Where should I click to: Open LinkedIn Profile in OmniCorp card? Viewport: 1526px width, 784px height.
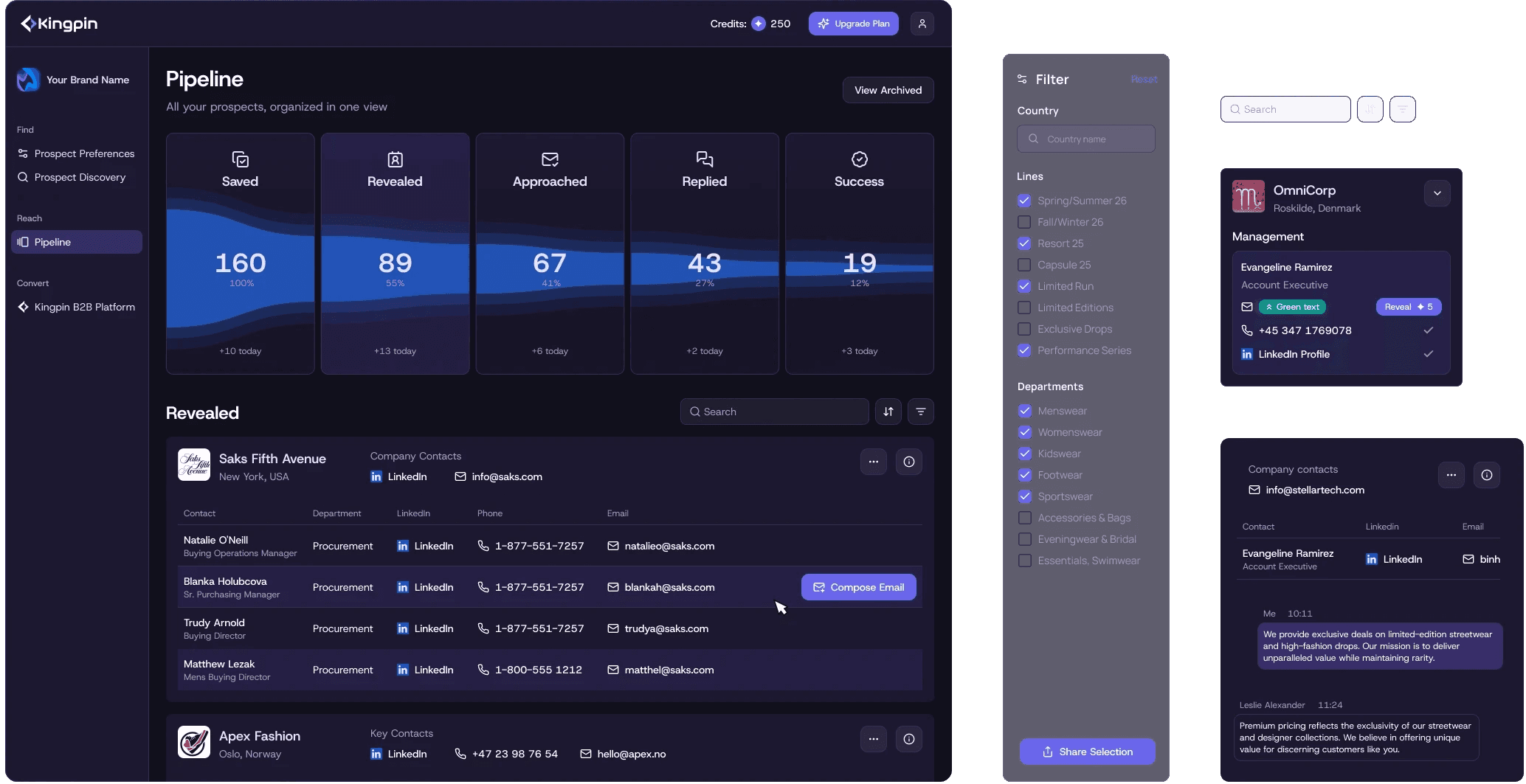(1294, 354)
